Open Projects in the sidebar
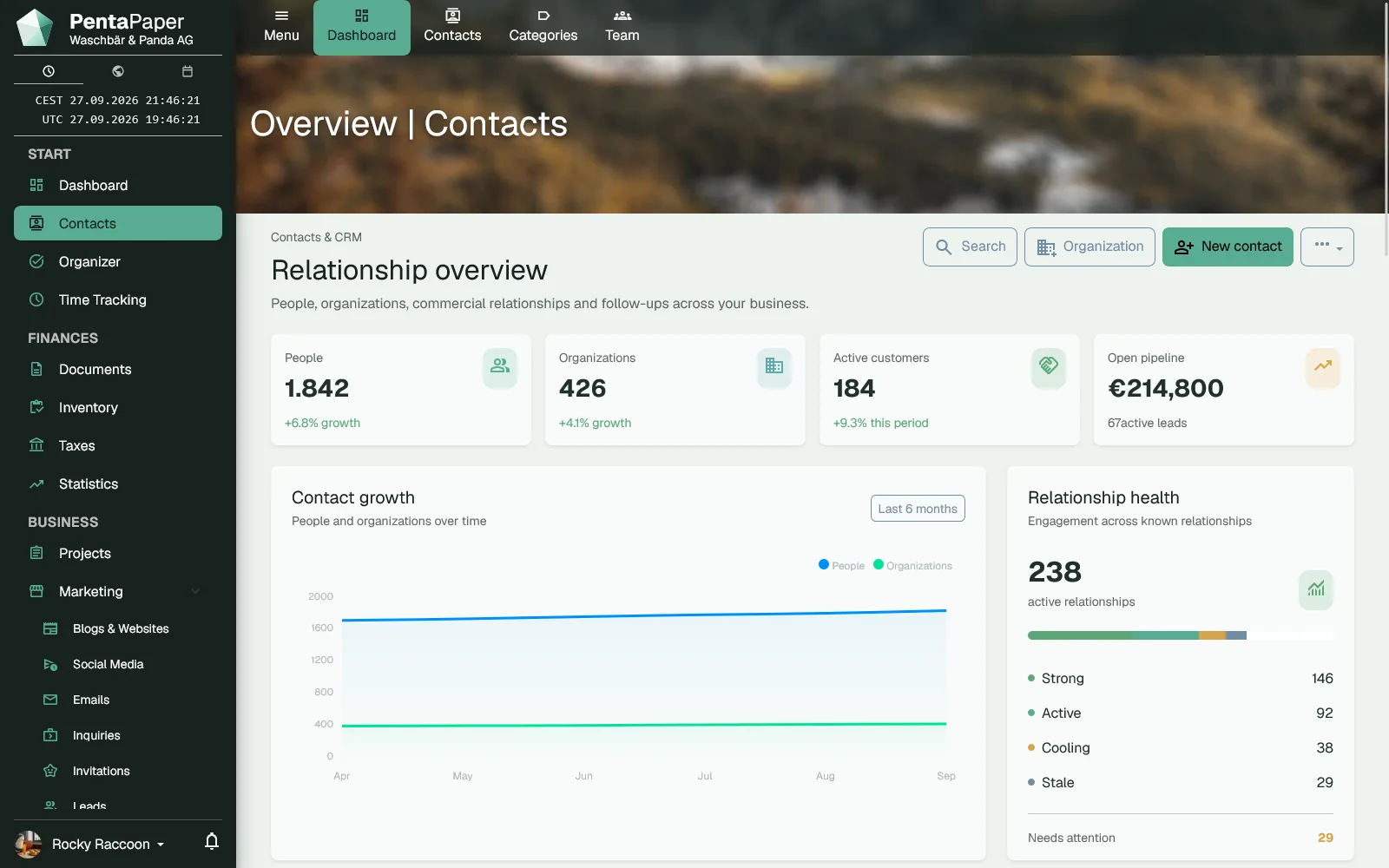The height and width of the screenshot is (868, 1389). [118, 553]
